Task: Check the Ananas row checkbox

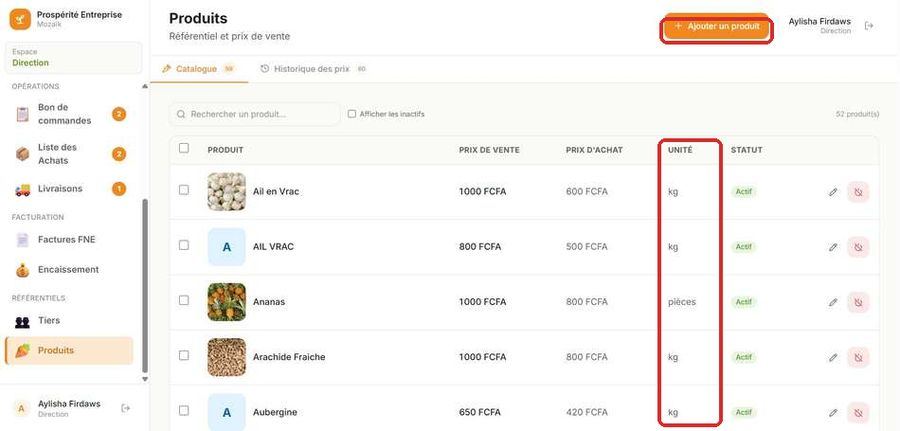Action: tap(184, 300)
